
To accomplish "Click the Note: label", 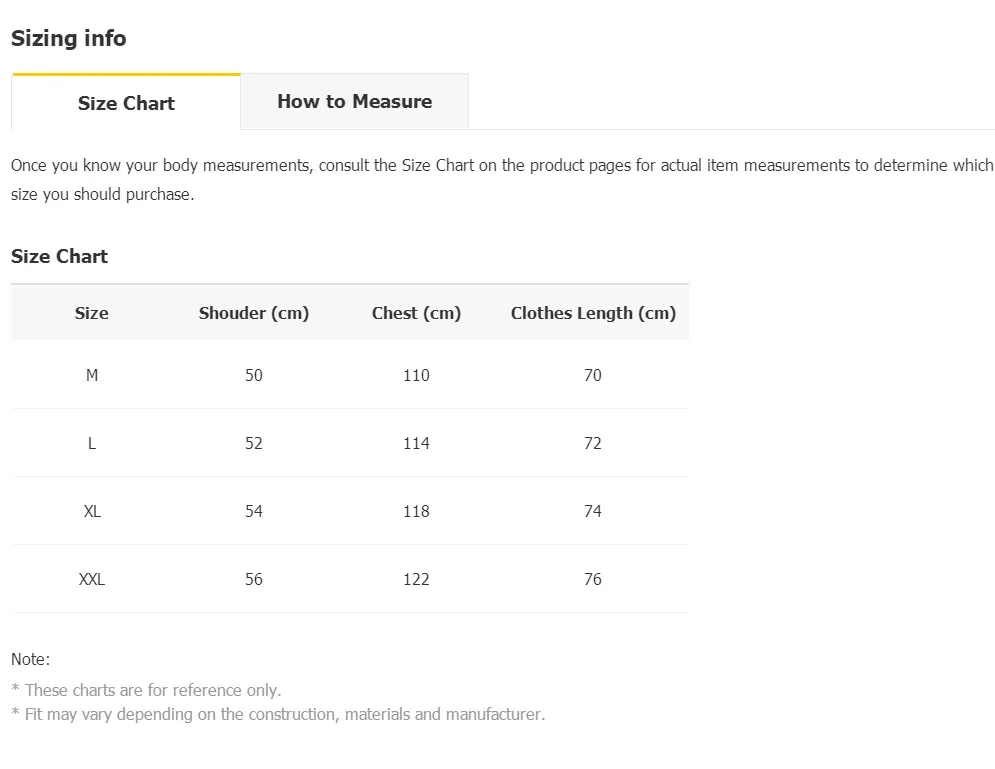I will tap(30, 659).
